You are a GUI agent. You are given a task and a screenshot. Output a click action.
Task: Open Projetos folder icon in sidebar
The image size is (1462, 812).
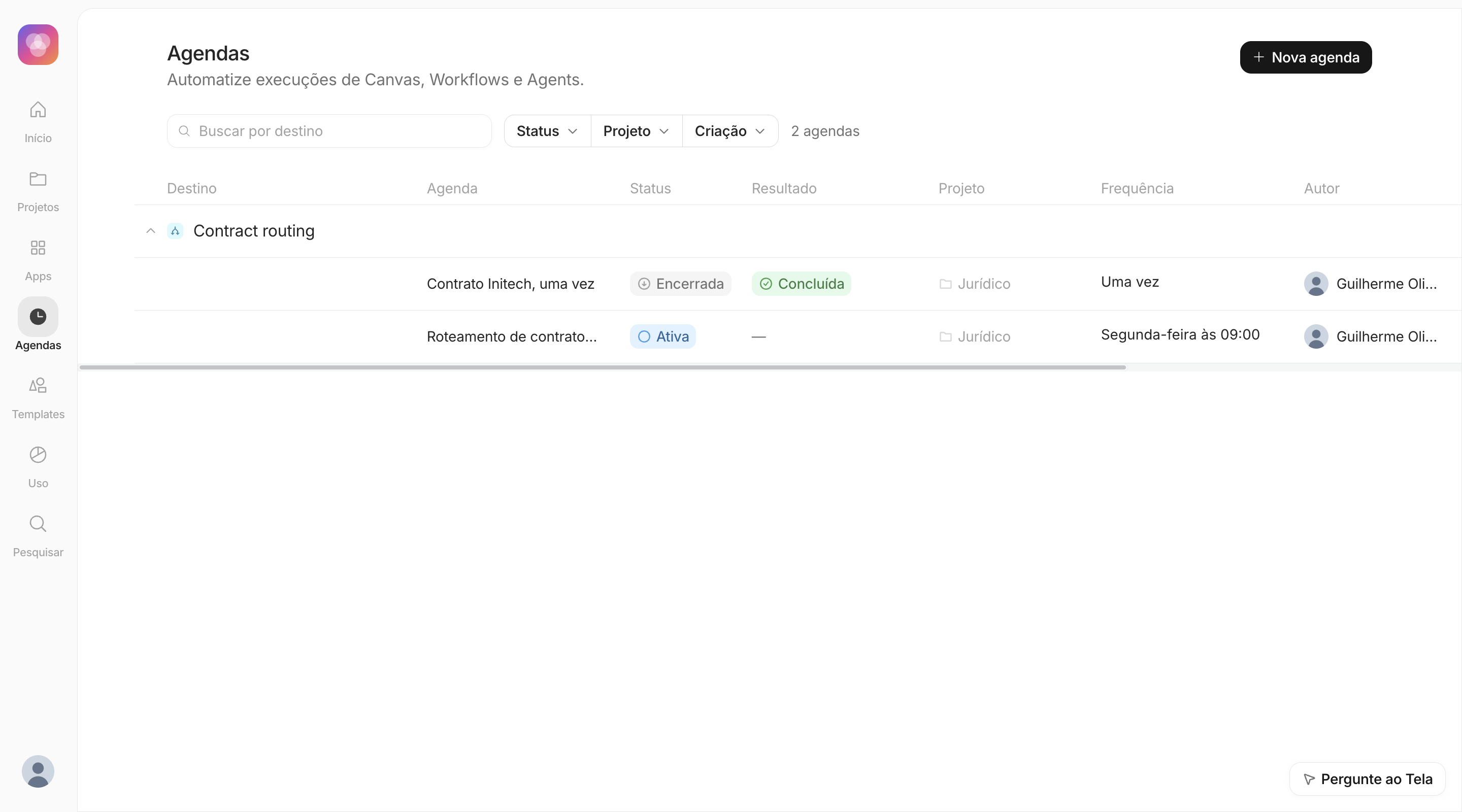38,179
